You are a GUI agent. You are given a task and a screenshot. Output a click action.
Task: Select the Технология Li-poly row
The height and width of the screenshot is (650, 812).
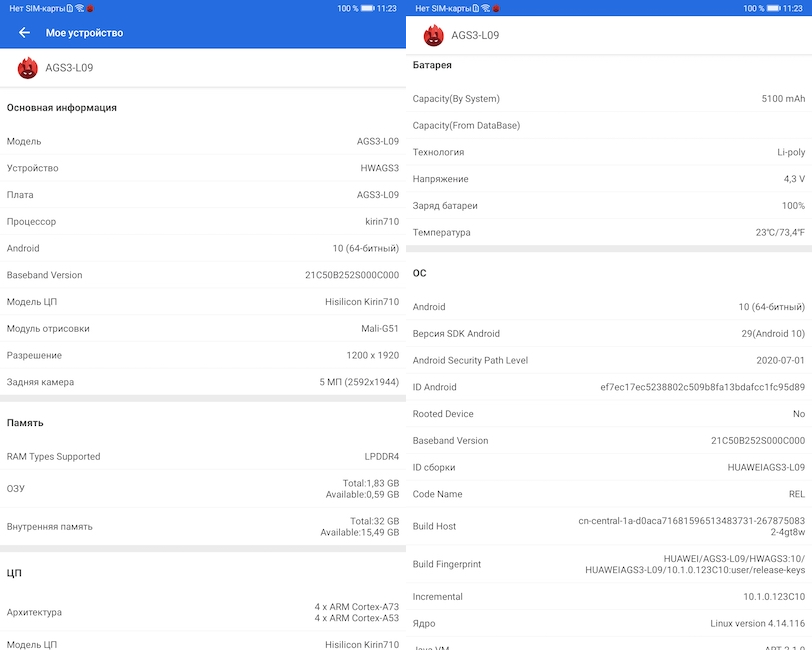coord(609,152)
